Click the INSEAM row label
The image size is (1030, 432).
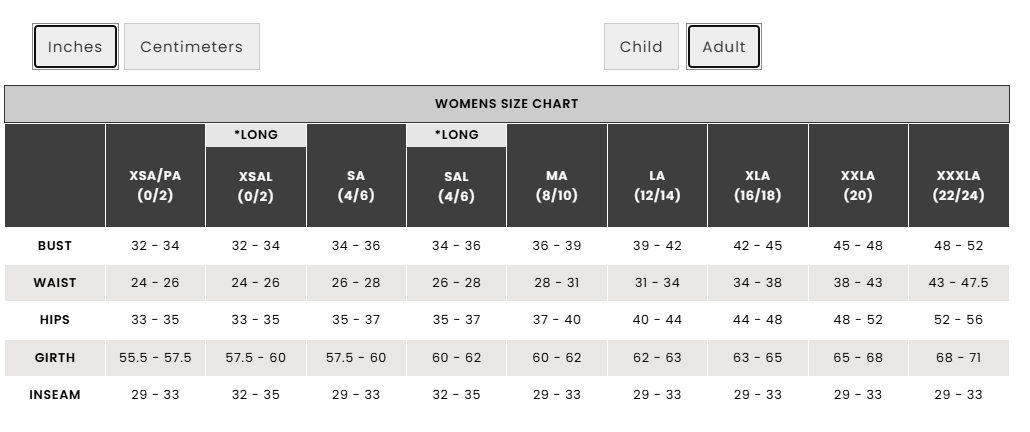(x=55, y=395)
